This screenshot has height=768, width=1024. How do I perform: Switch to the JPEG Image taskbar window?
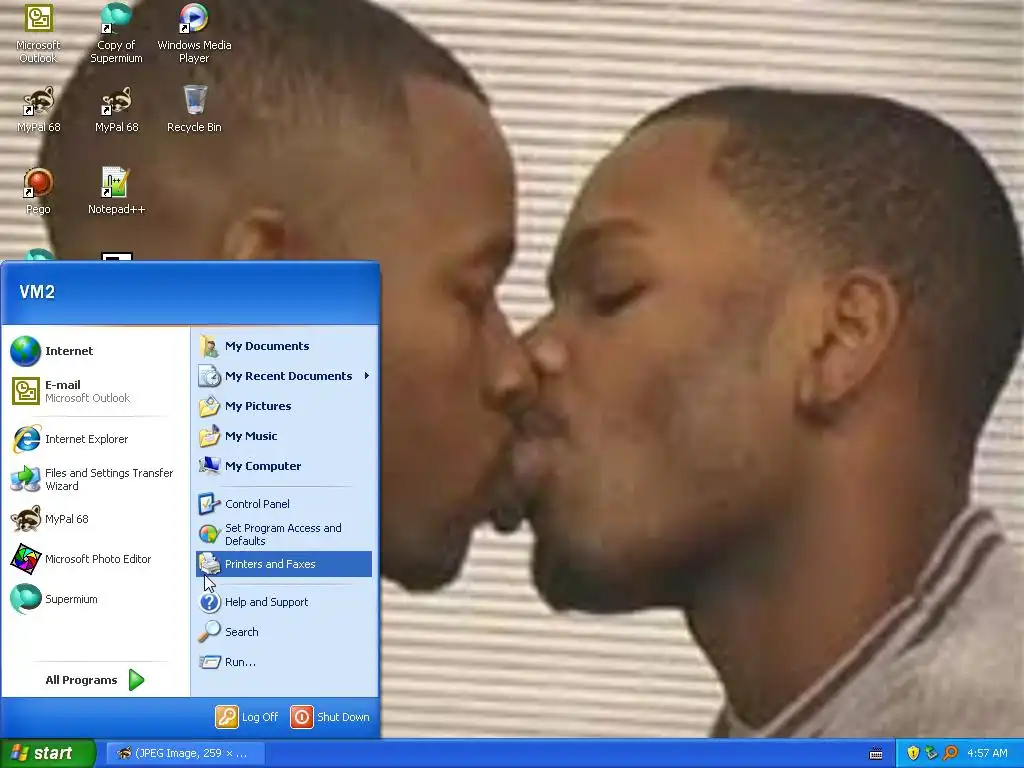pos(185,754)
